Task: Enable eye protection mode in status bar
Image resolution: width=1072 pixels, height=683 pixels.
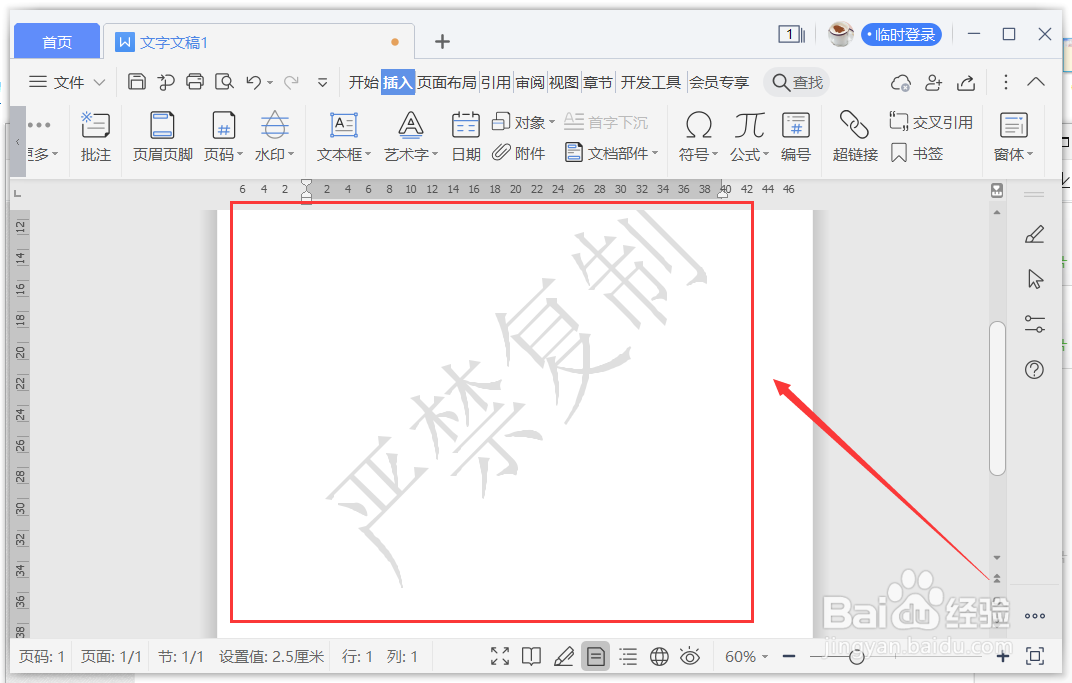Action: pos(690,657)
